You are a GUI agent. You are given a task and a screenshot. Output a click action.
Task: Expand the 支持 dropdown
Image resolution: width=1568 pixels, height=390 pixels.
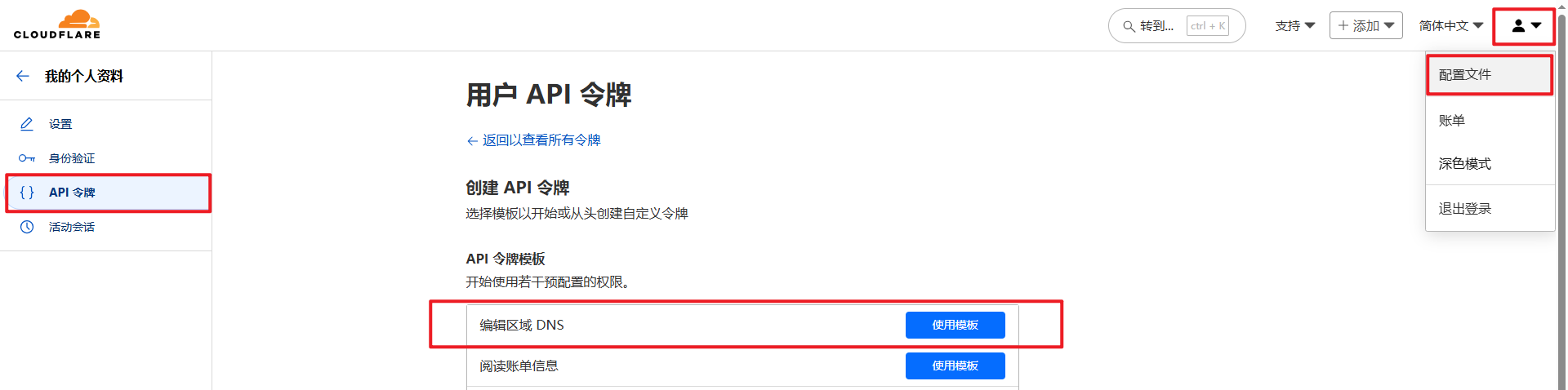pyautogui.click(x=1294, y=26)
